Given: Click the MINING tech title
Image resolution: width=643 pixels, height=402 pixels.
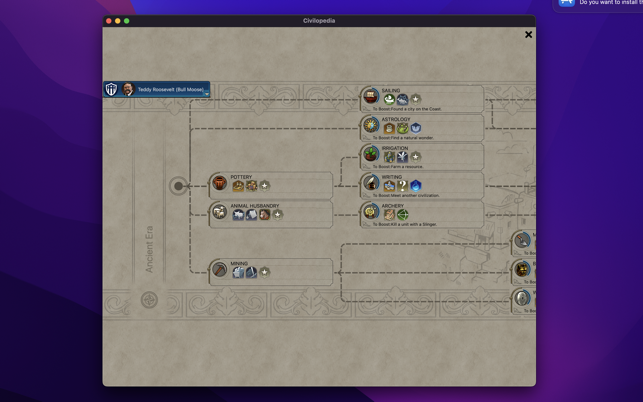Looking at the screenshot, I should tap(239, 264).
